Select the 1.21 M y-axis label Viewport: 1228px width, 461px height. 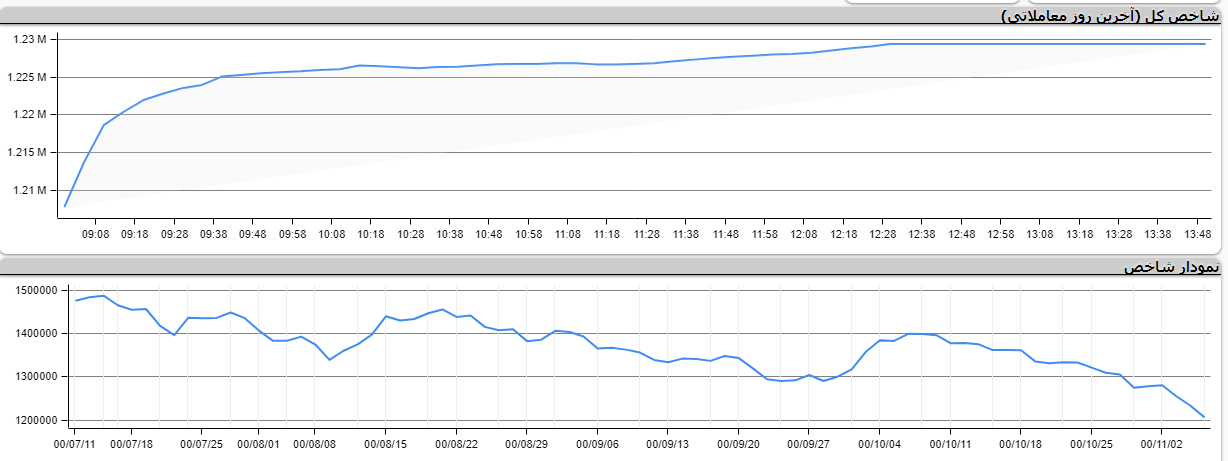click(x=30, y=190)
